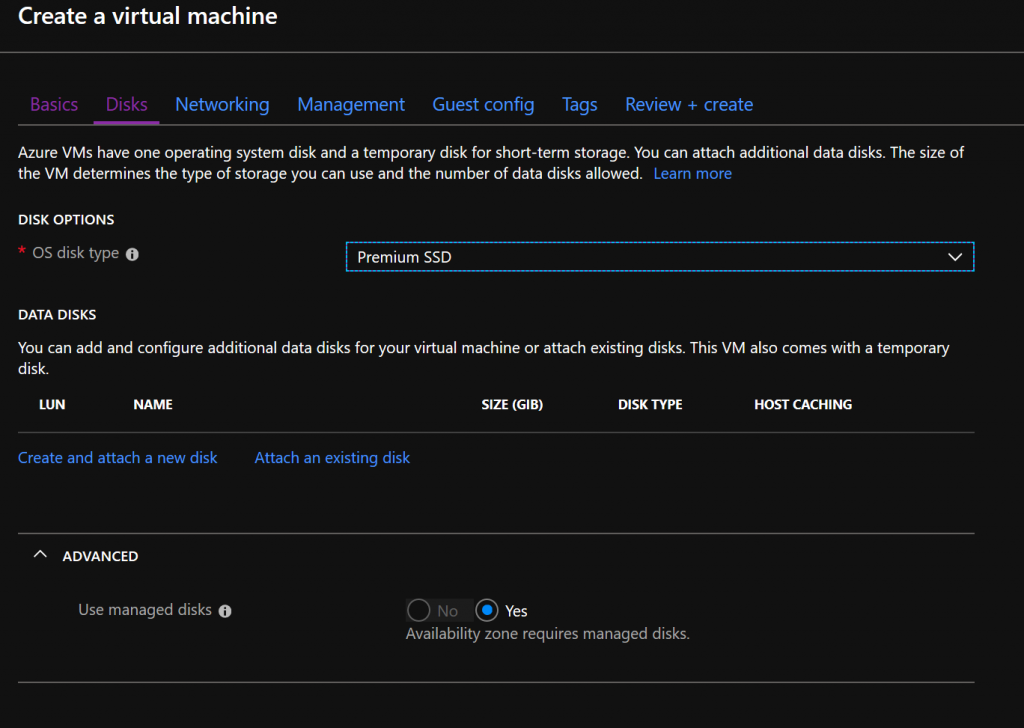Open the Tags tab
1024x728 pixels.
[579, 104]
